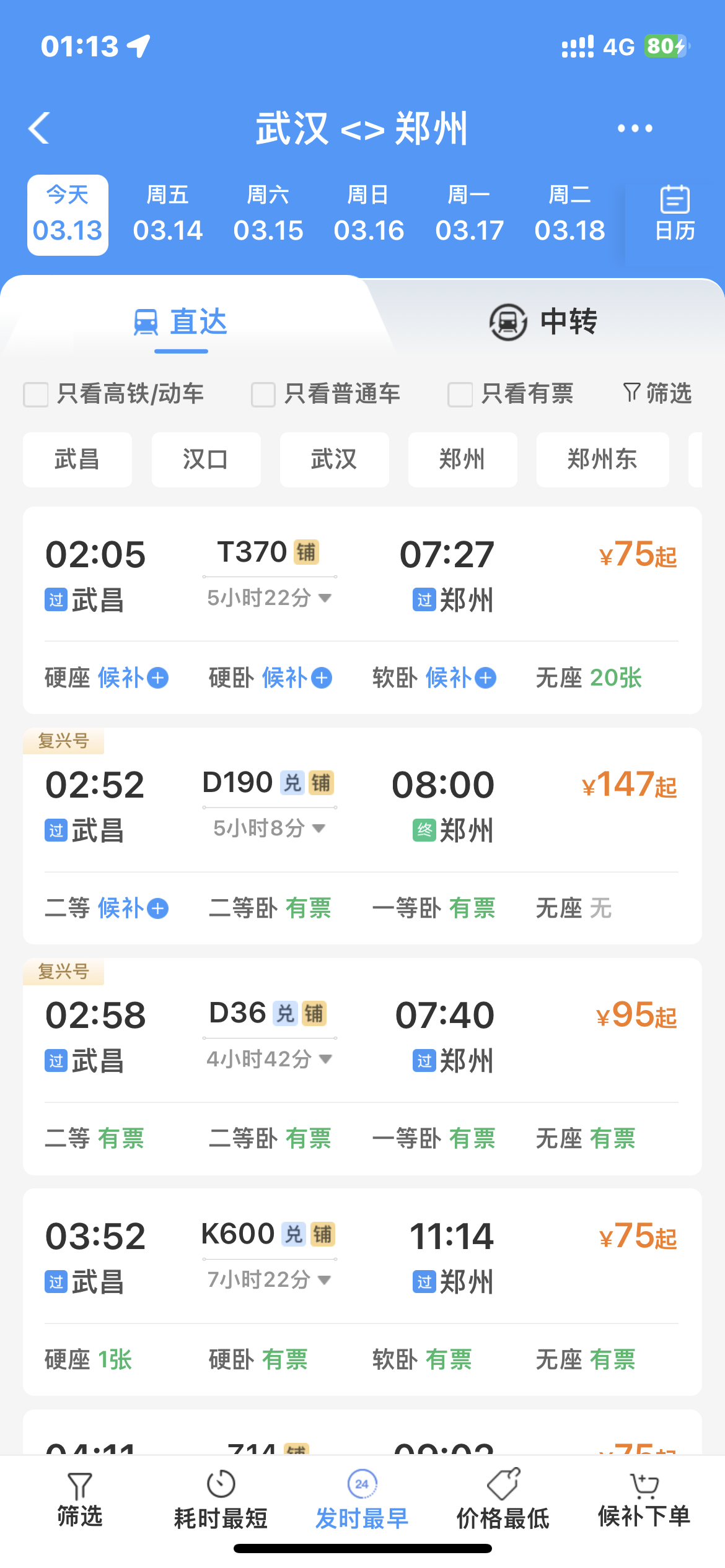Viewport: 725px width, 1568px height.
Task: Tap the 发时最早 sort icon
Action: 362,1484
